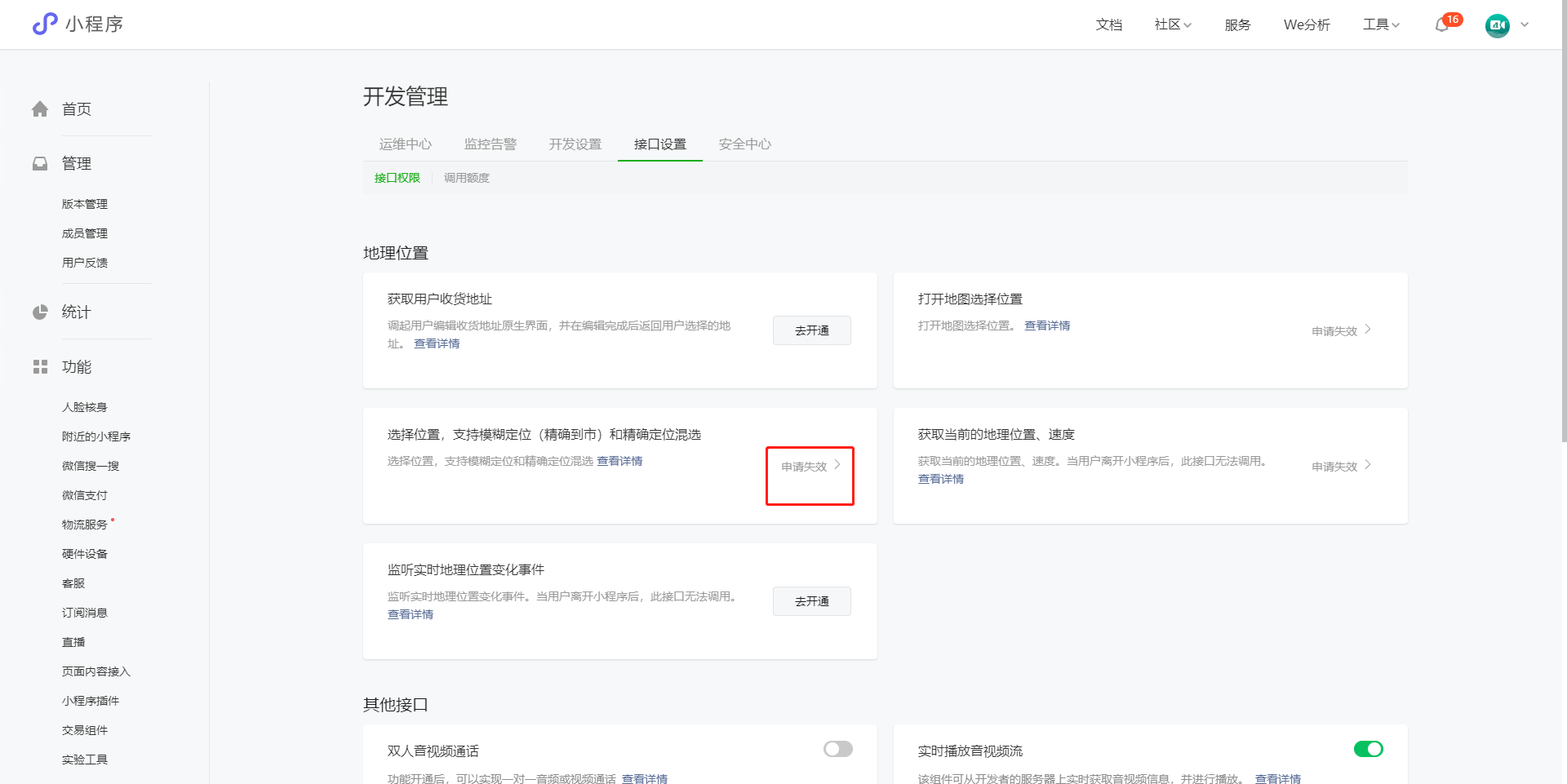This screenshot has height=784, width=1567.
Task: Click the 首页 home icon
Action: coord(40,109)
